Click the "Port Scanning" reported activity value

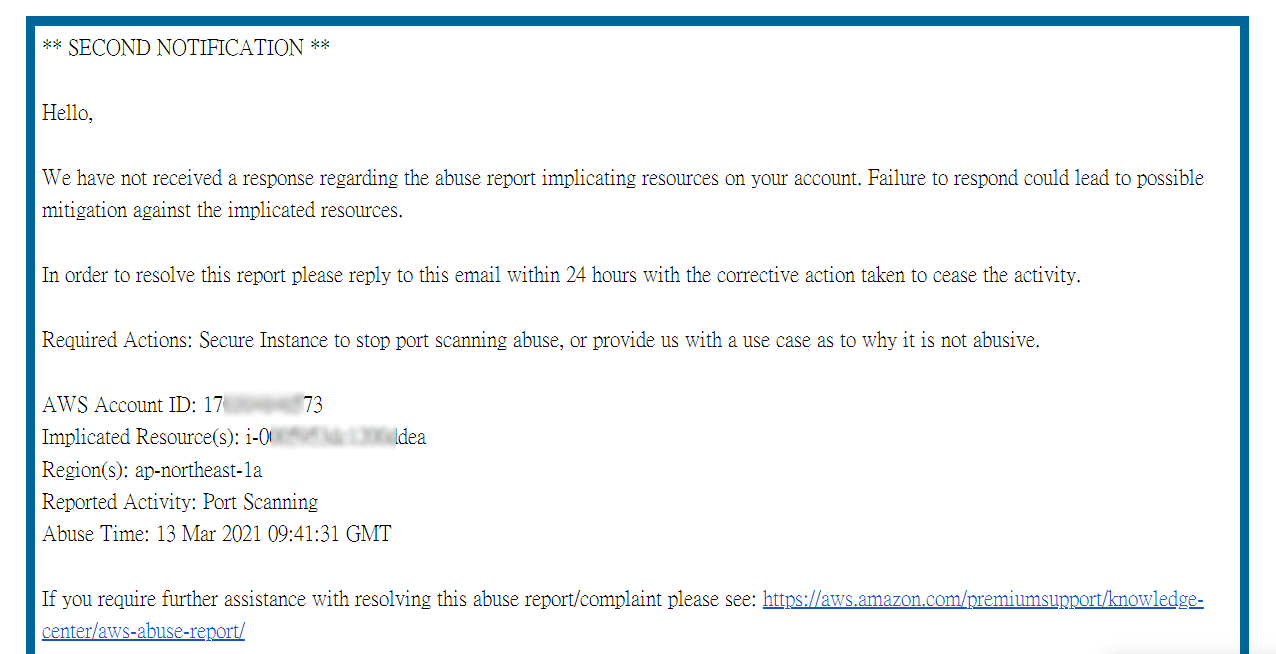coord(260,502)
